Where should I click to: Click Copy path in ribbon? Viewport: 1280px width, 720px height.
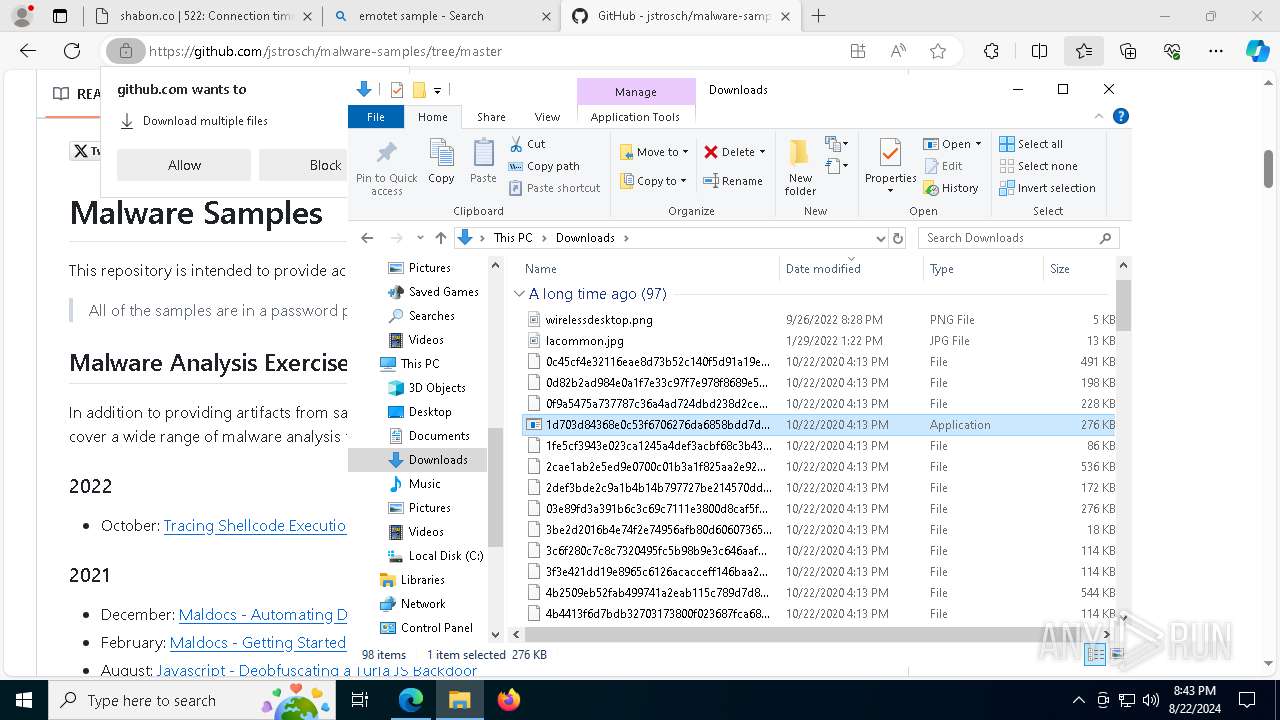click(544, 166)
